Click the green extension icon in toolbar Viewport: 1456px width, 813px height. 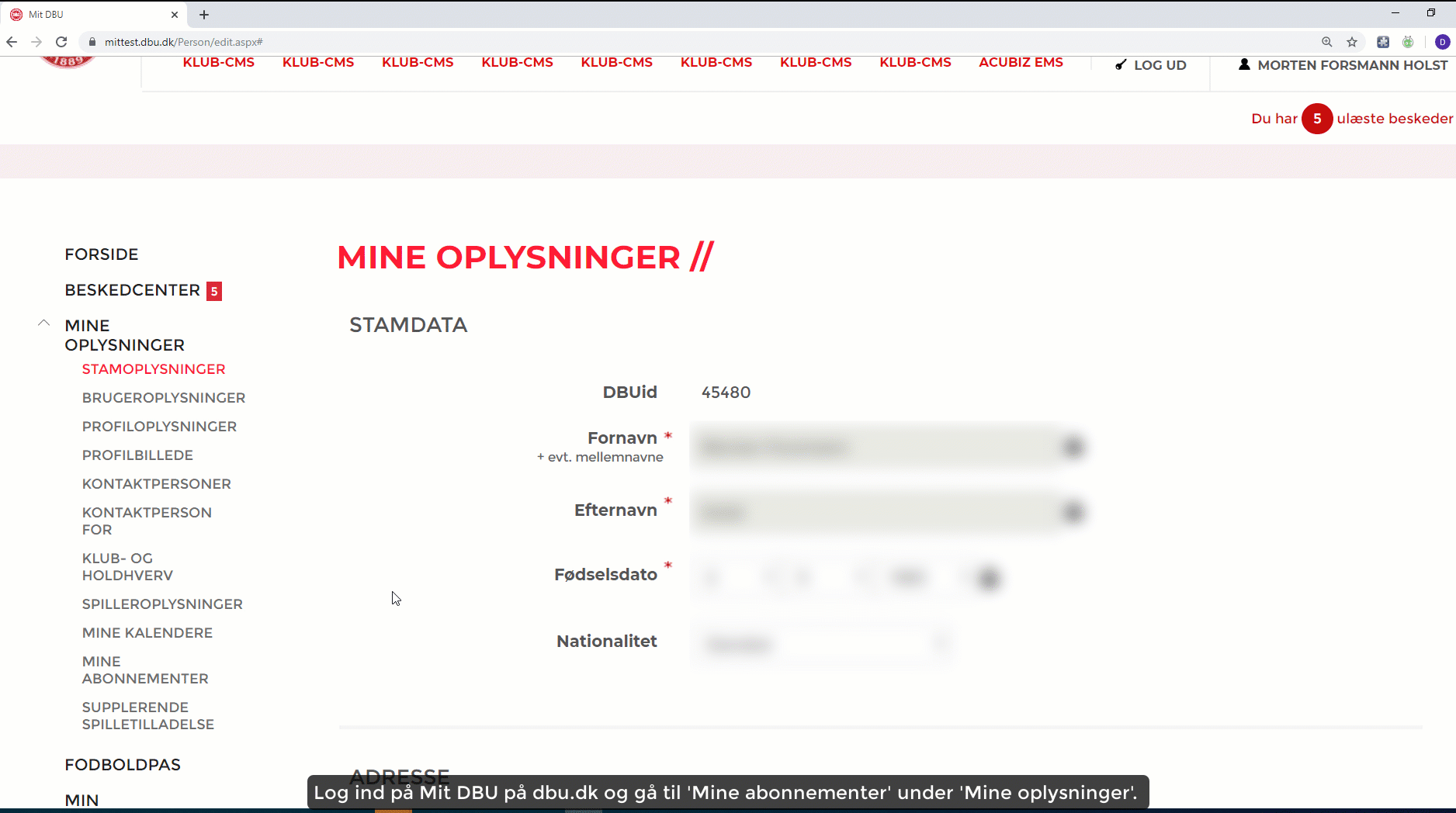[1408, 42]
